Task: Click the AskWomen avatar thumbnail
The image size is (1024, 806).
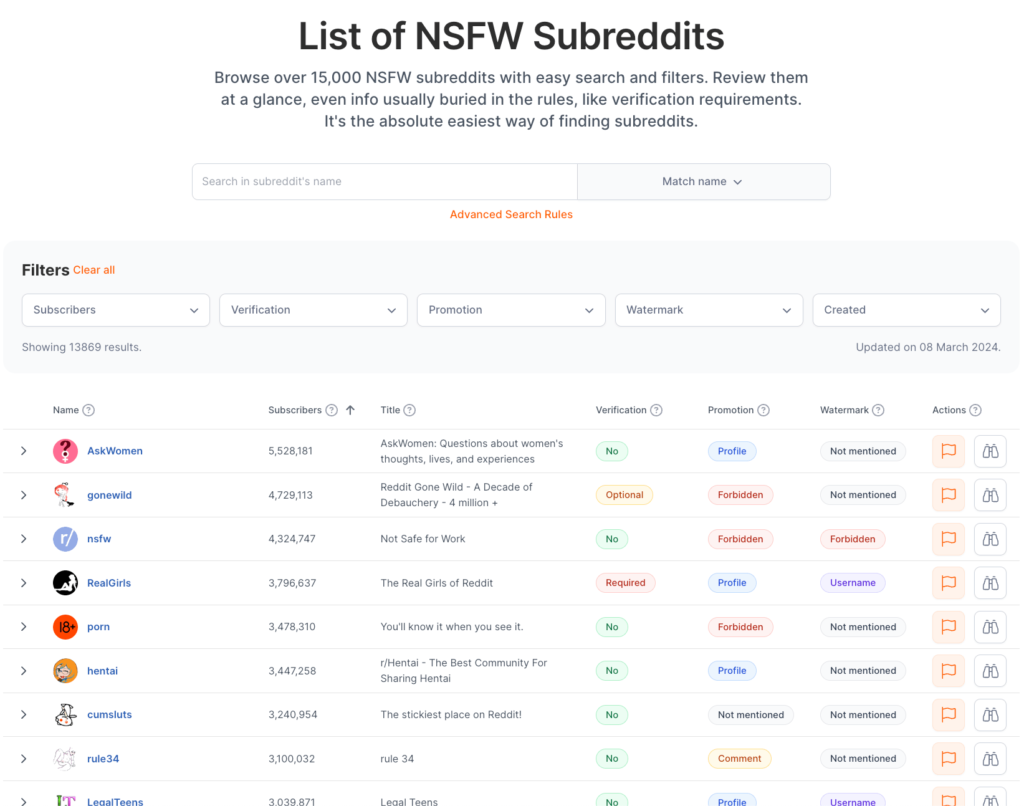Action: click(65, 451)
